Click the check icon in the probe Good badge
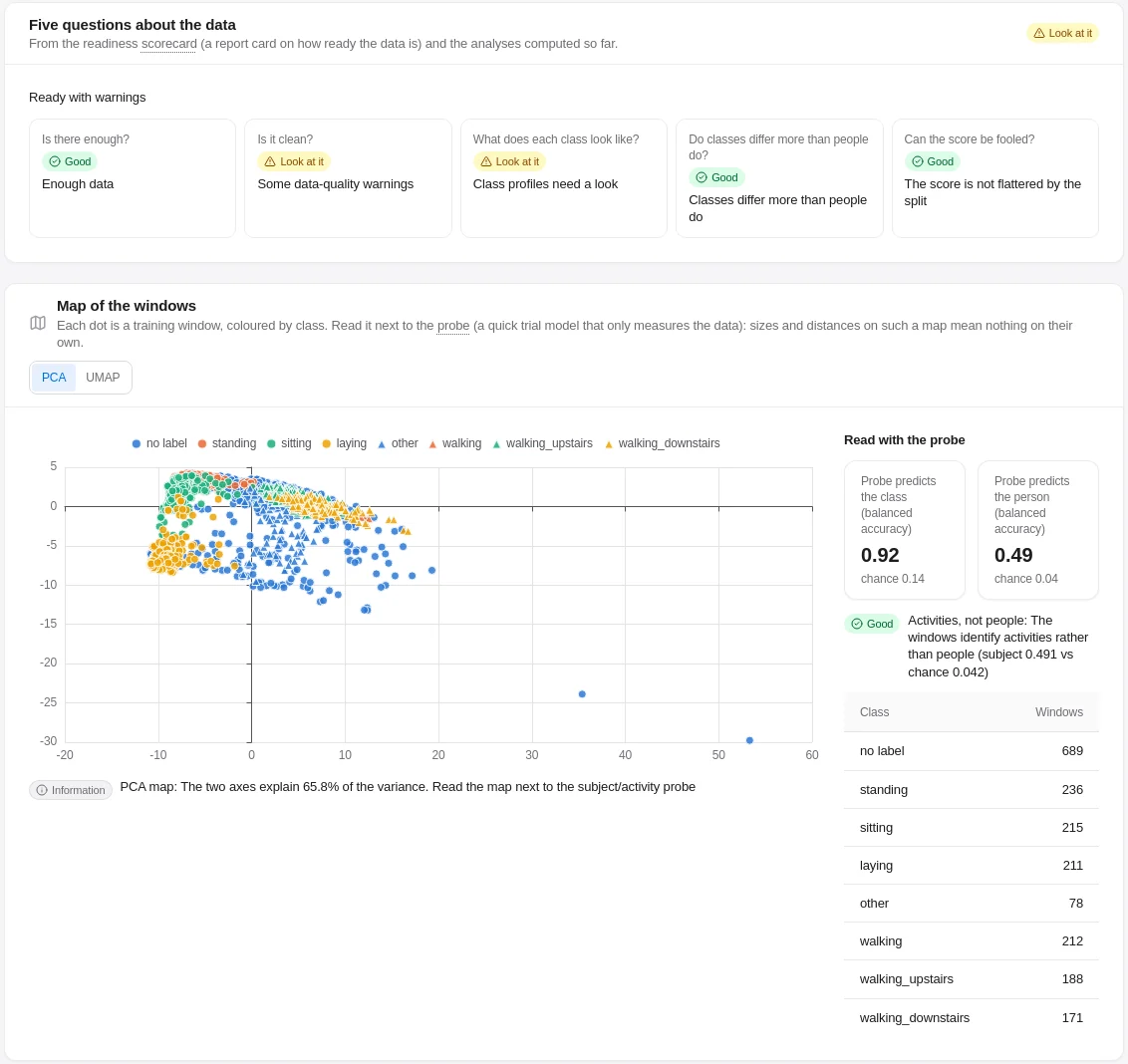1128x1064 pixels. pyautogui.click(x=857, y=624)
